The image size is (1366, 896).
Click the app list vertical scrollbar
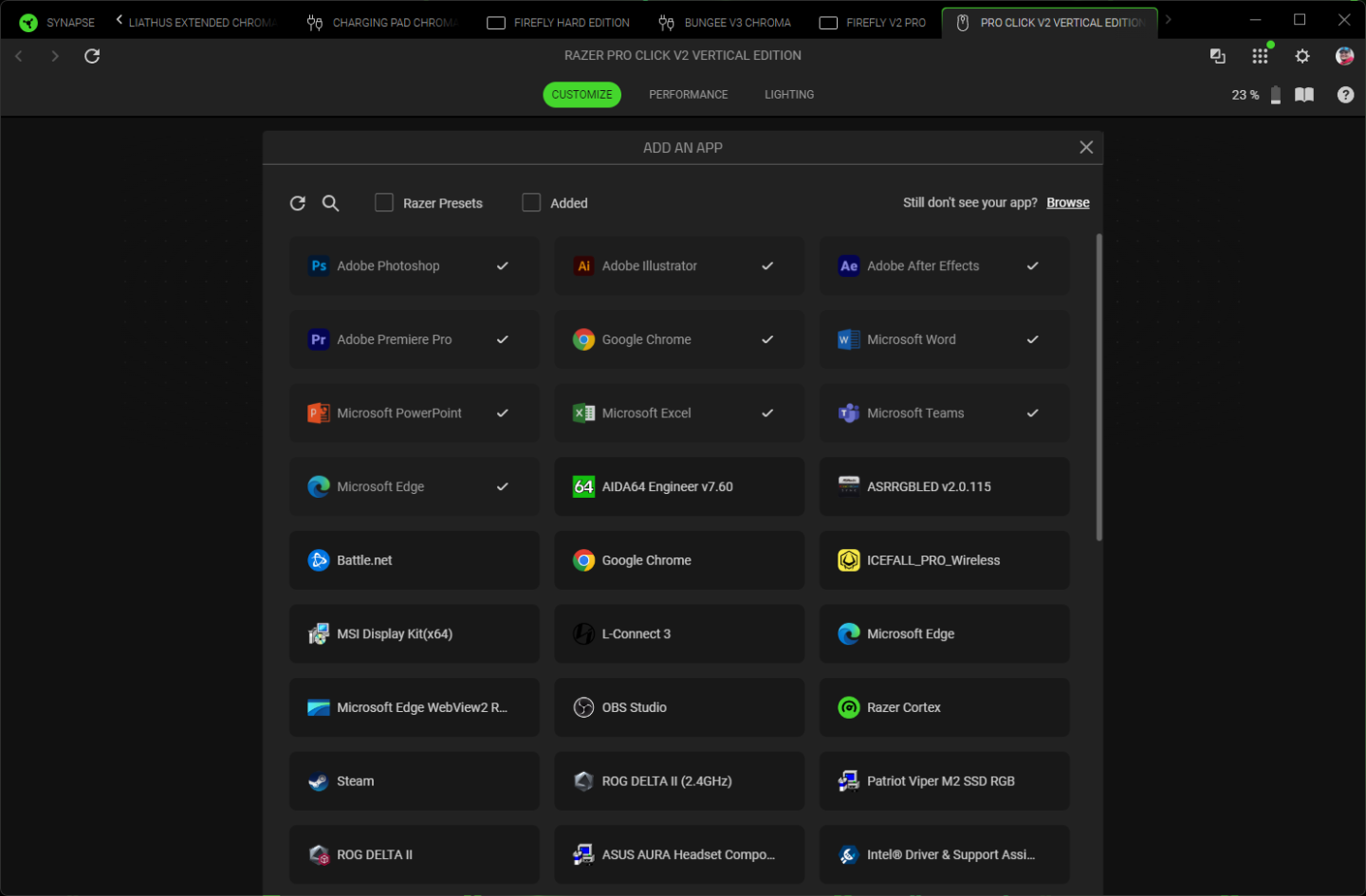click(x=1099, y=387)
